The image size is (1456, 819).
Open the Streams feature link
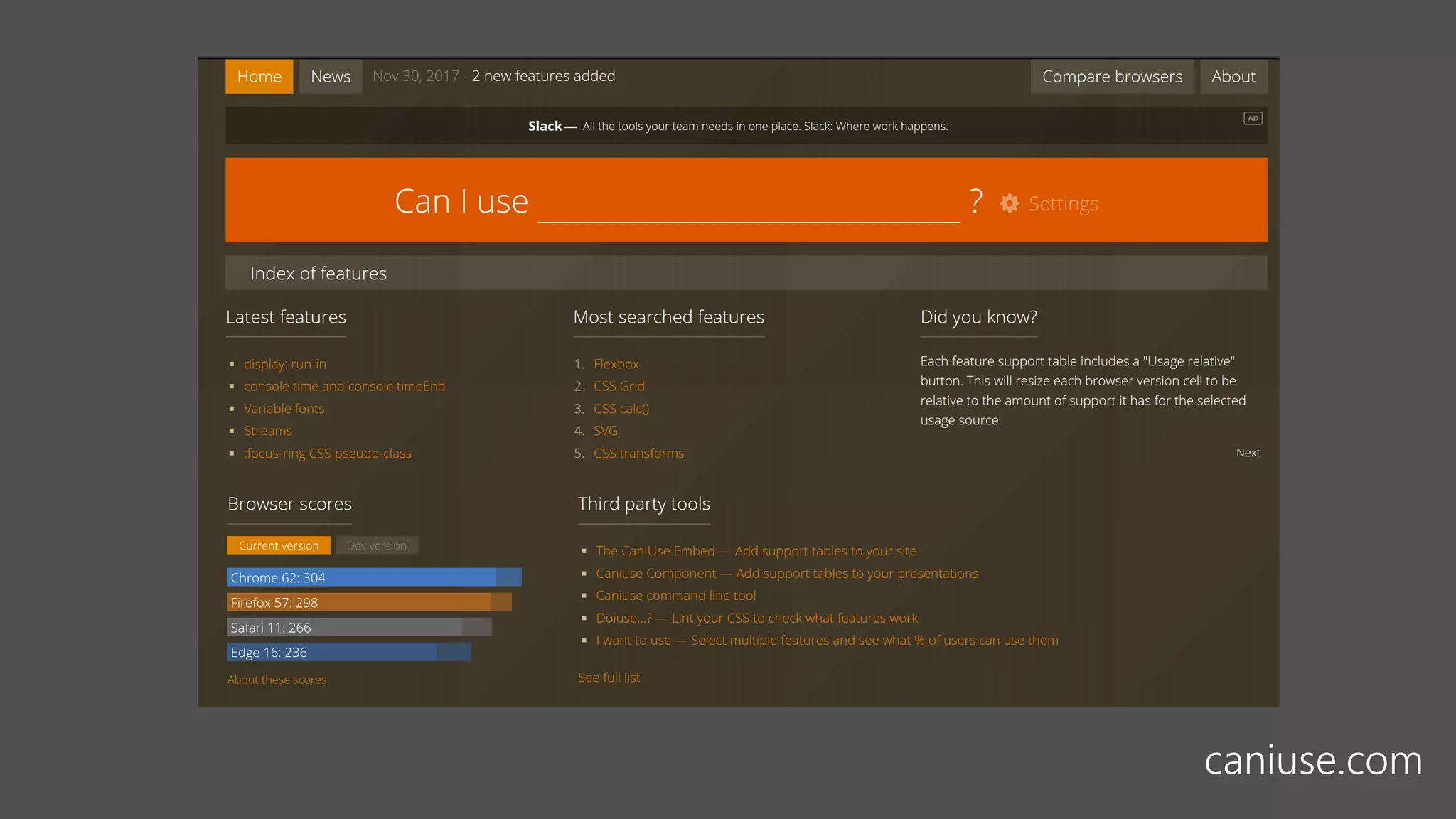pos(268,431)
